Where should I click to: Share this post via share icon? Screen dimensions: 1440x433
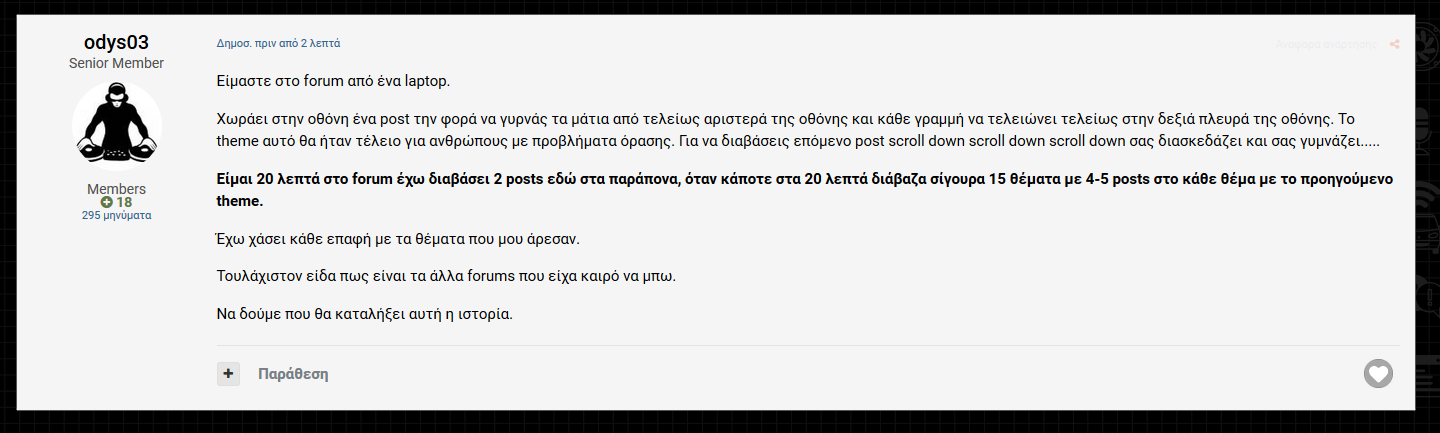pos(1395,44)
